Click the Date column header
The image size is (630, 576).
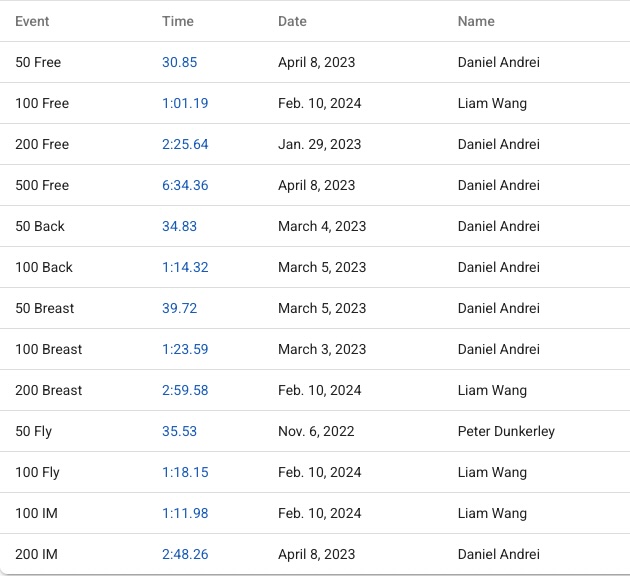coord(292,21)
